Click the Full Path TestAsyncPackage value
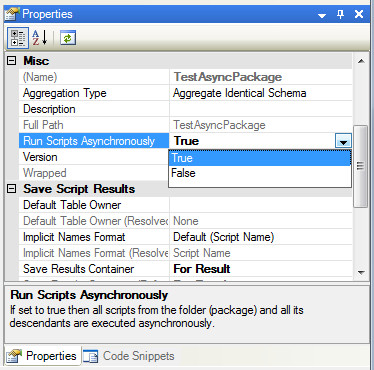This screenshot has height=370, width=374. point(261,125)
